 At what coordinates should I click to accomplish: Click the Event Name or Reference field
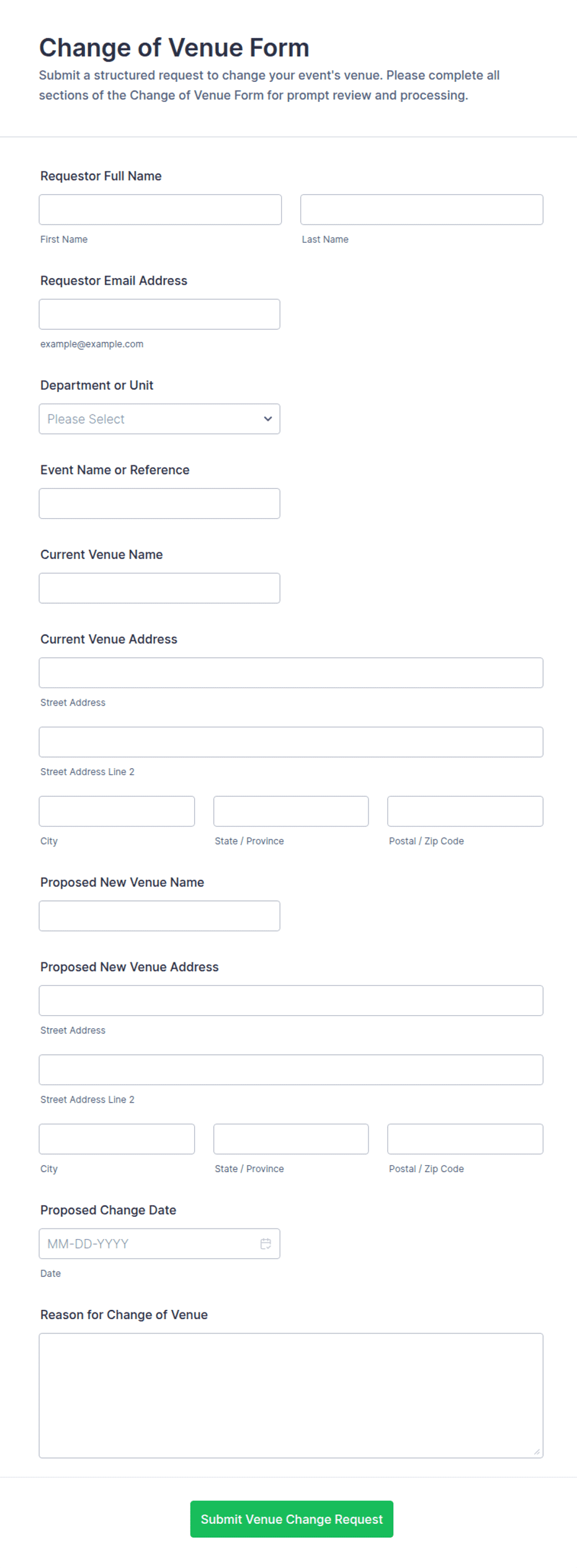[x=159, y=504]
